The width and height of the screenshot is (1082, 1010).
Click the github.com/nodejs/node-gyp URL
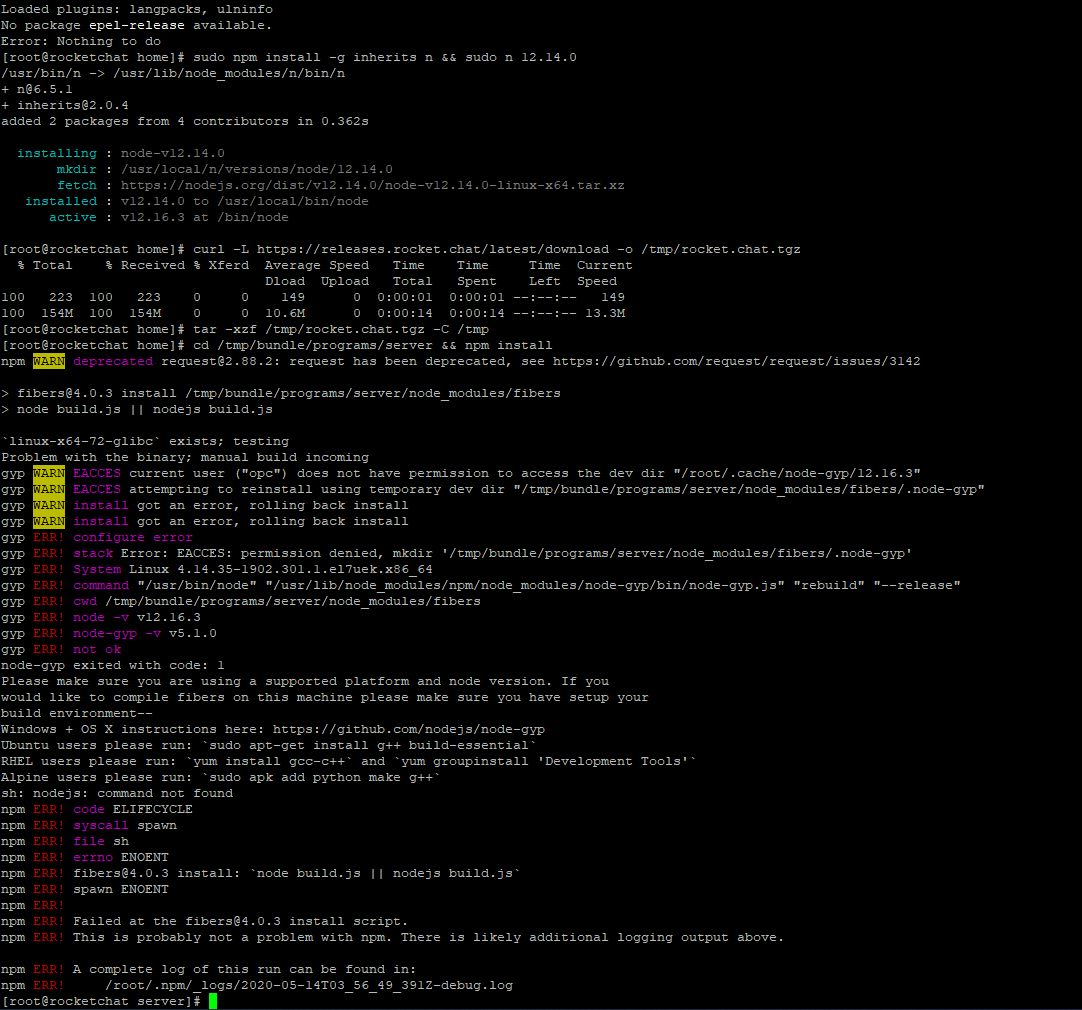point(409,729)
